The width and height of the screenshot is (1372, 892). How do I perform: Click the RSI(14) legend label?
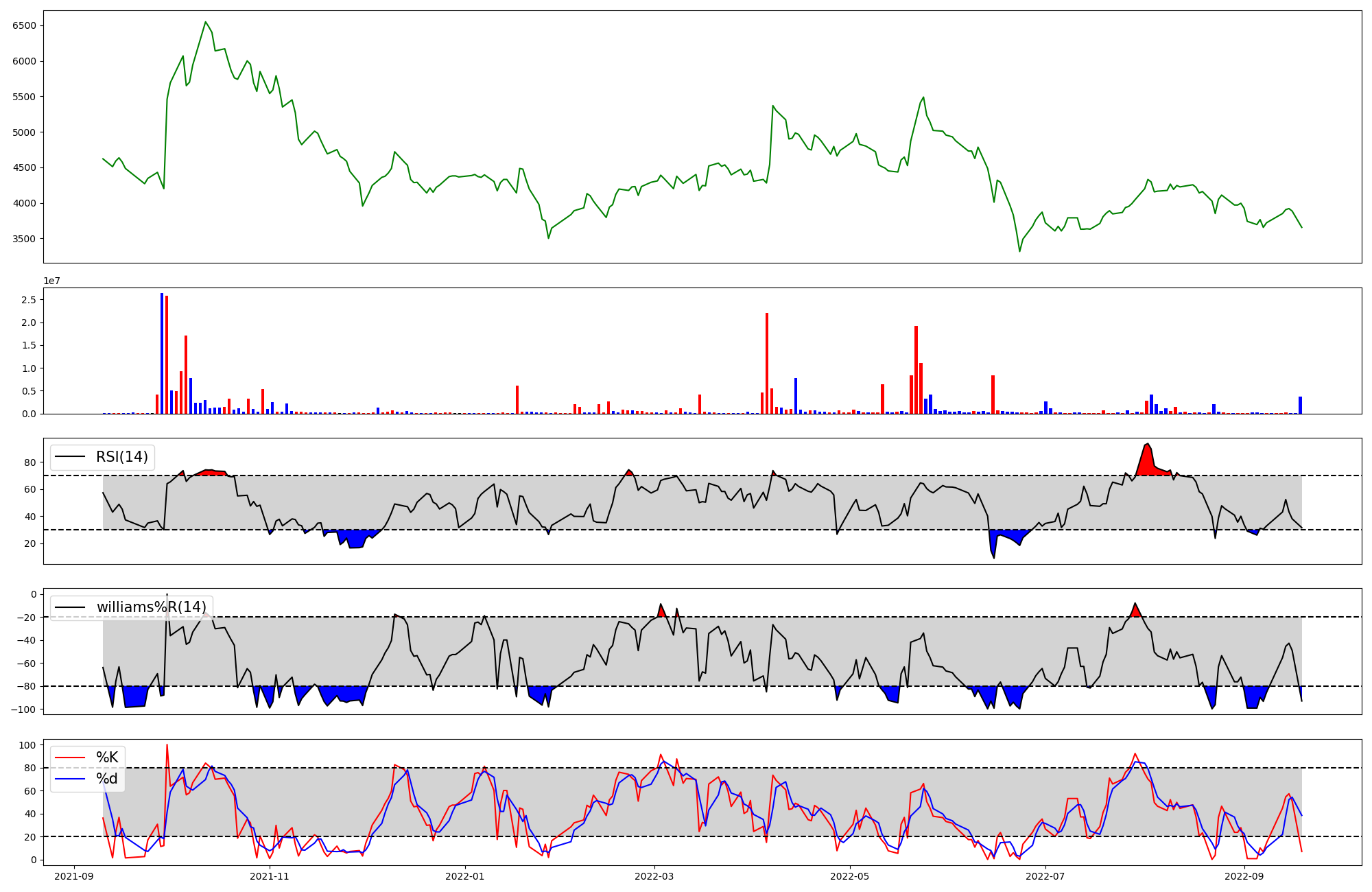[x=121, y=457]
